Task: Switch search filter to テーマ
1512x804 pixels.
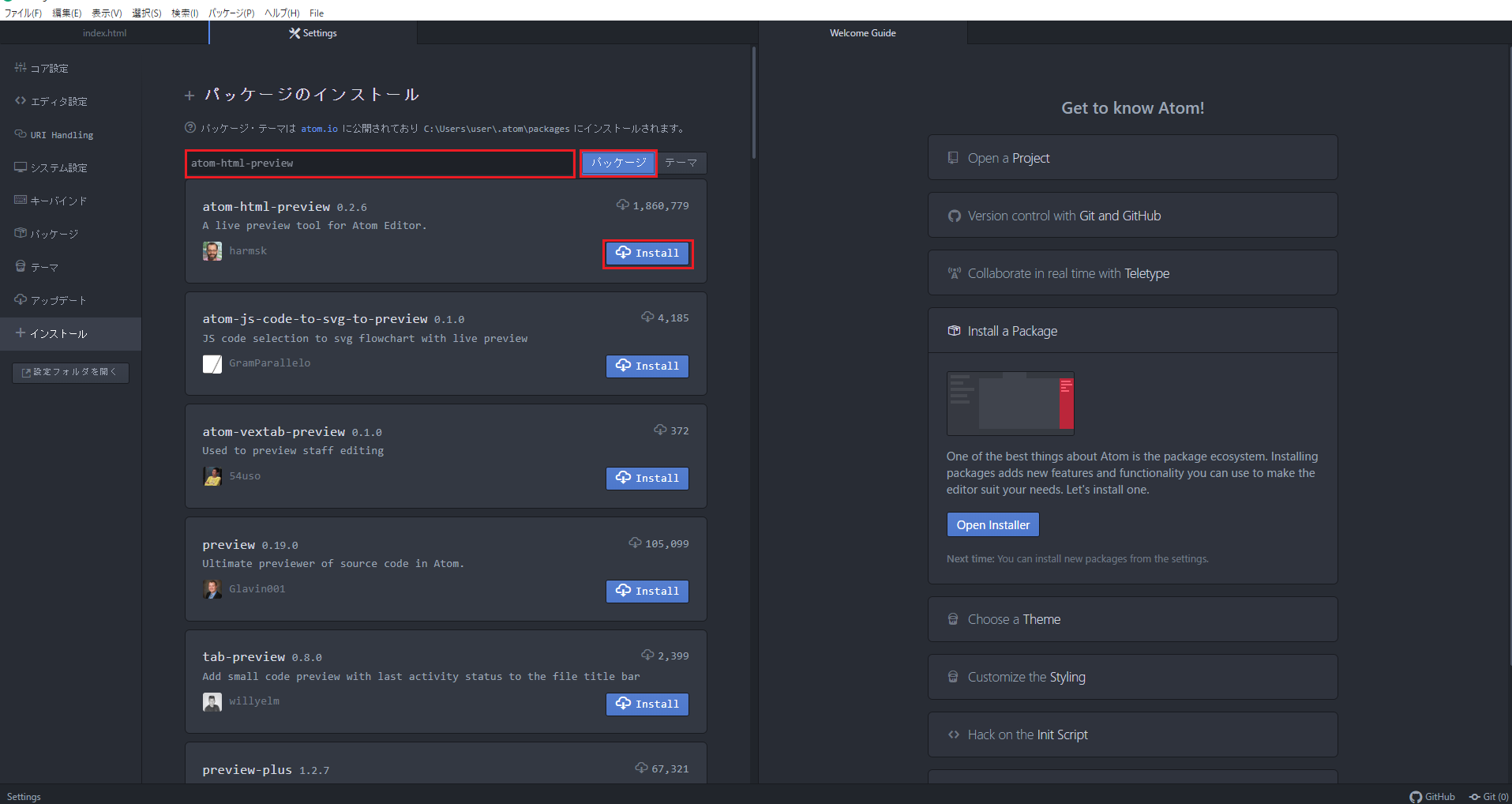Action: coord(681,163)
